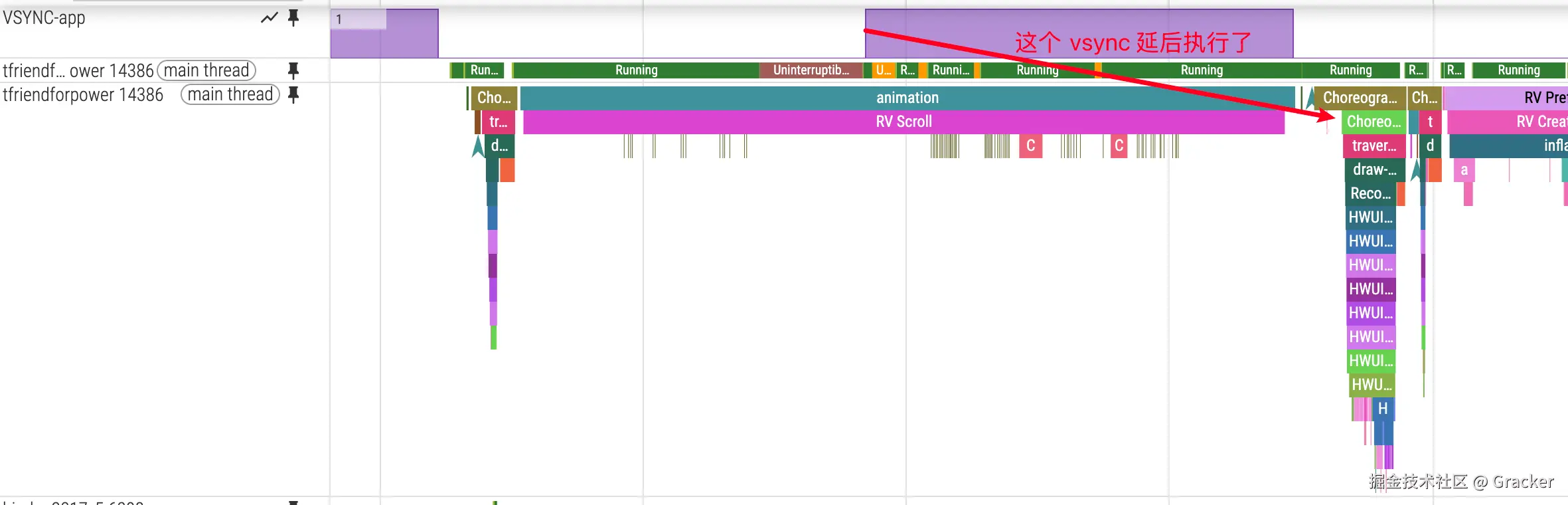Select the RV Scroll slice

click(x=903, y=122)
